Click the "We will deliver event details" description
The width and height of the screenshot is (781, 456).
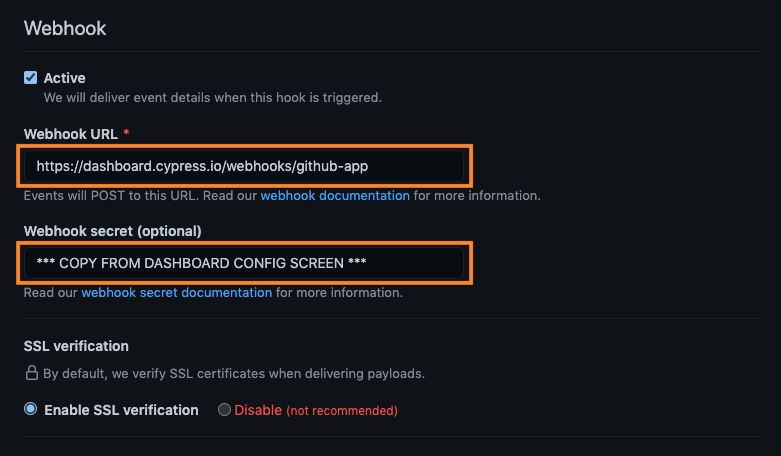[212, 98]
